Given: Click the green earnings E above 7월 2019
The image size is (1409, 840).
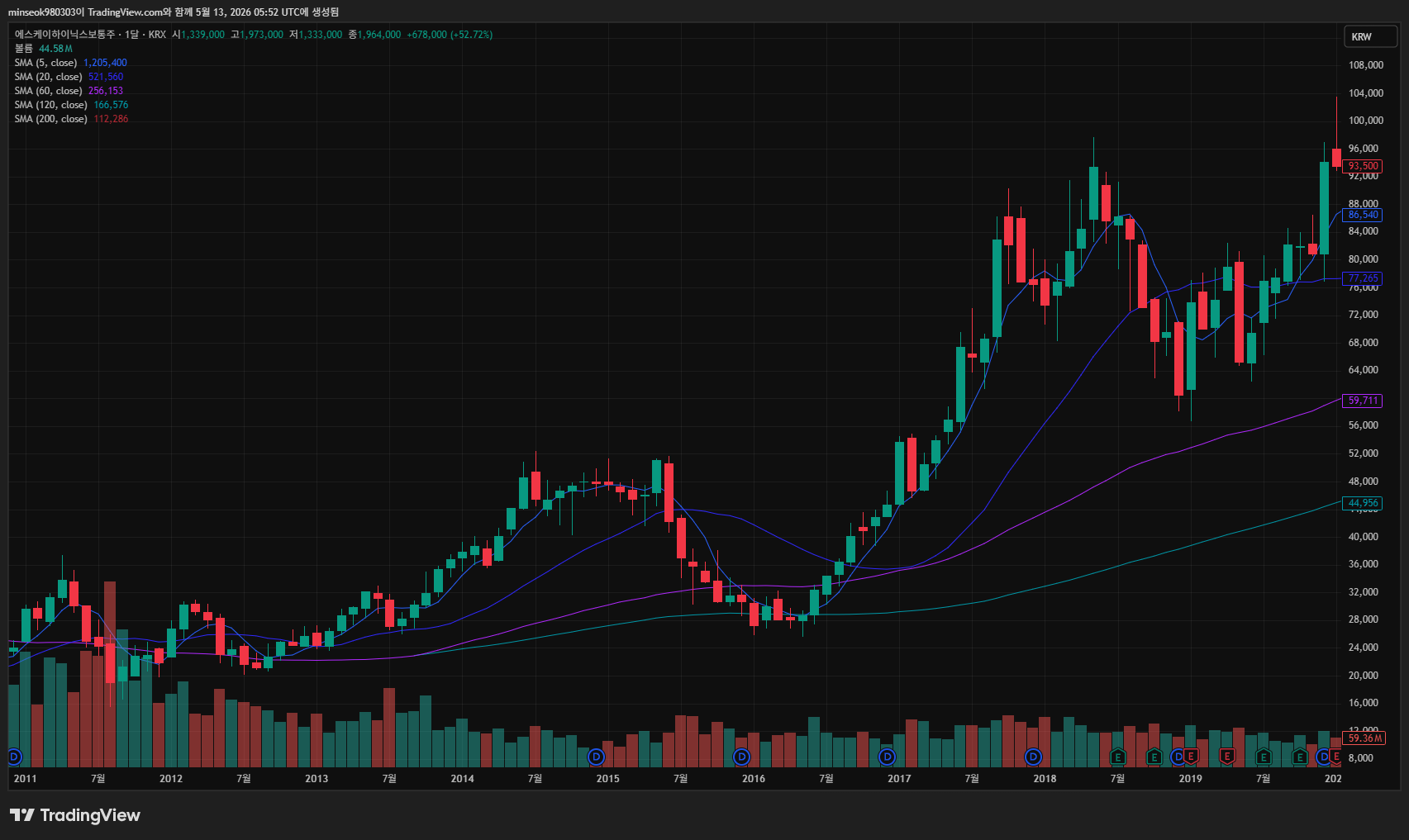Looking at the screenshot, I should [1264, 757].
